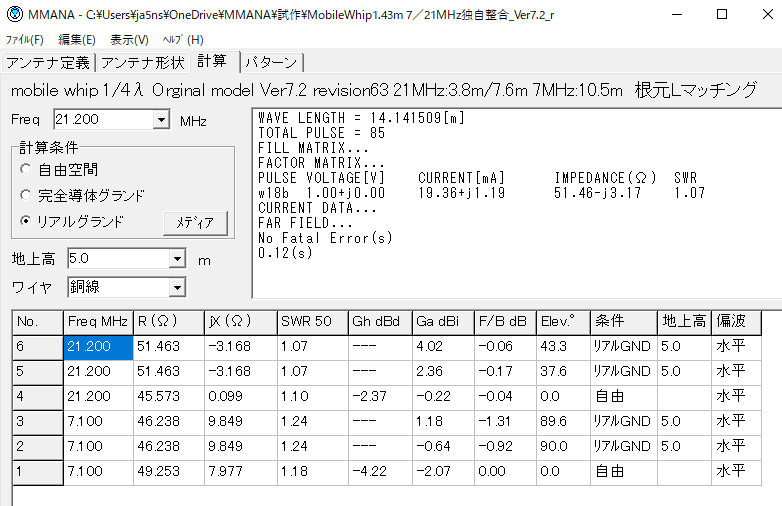Click the 偏波 column header
Image resolution: width=782 pixels, height=506 pixels.
[x=736, y=322]
